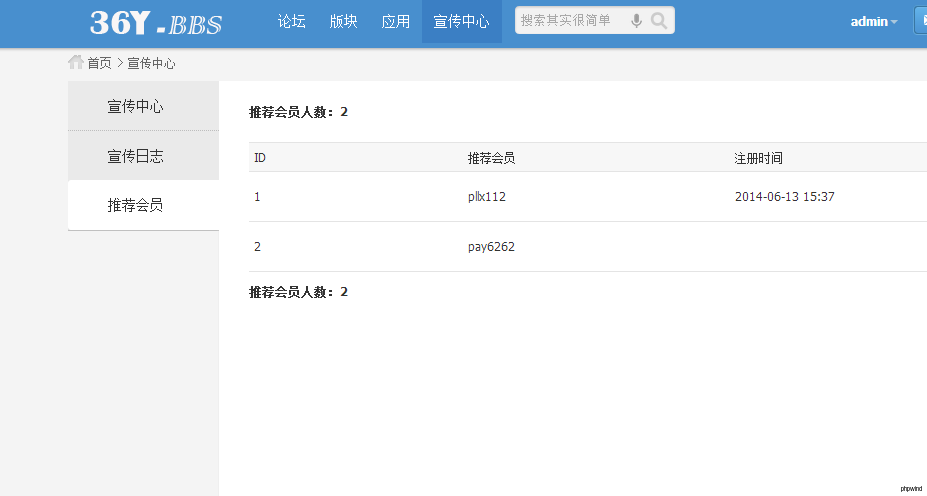Select 宣传中心 in the left sidebar

coord(135,106)
